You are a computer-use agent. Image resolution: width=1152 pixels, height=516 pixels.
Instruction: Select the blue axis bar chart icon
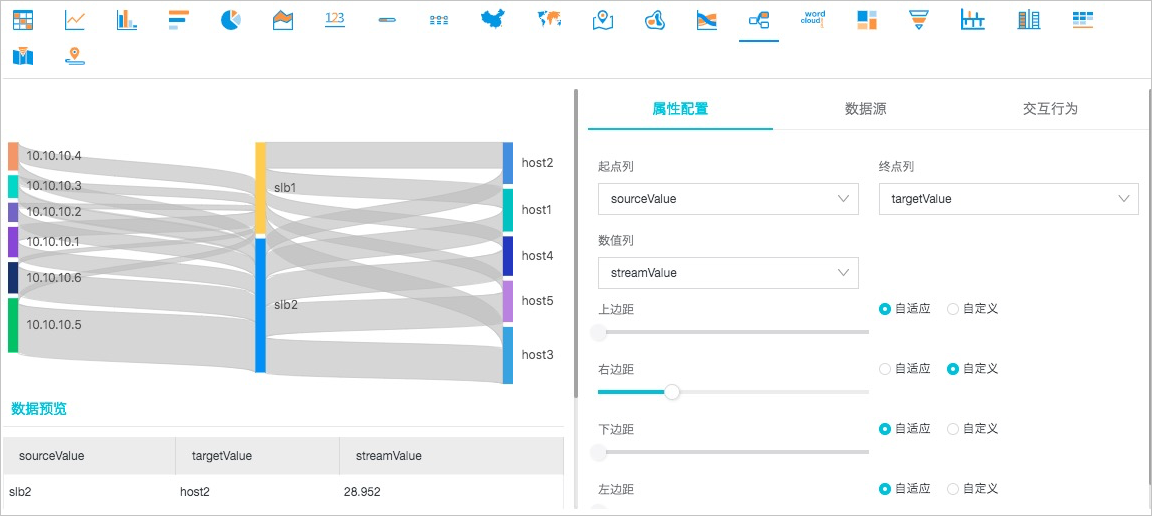(973, 20)
